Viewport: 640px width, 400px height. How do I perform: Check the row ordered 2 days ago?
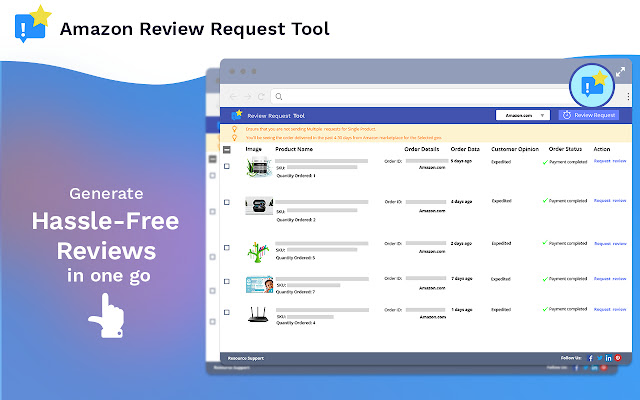[227, 247]
